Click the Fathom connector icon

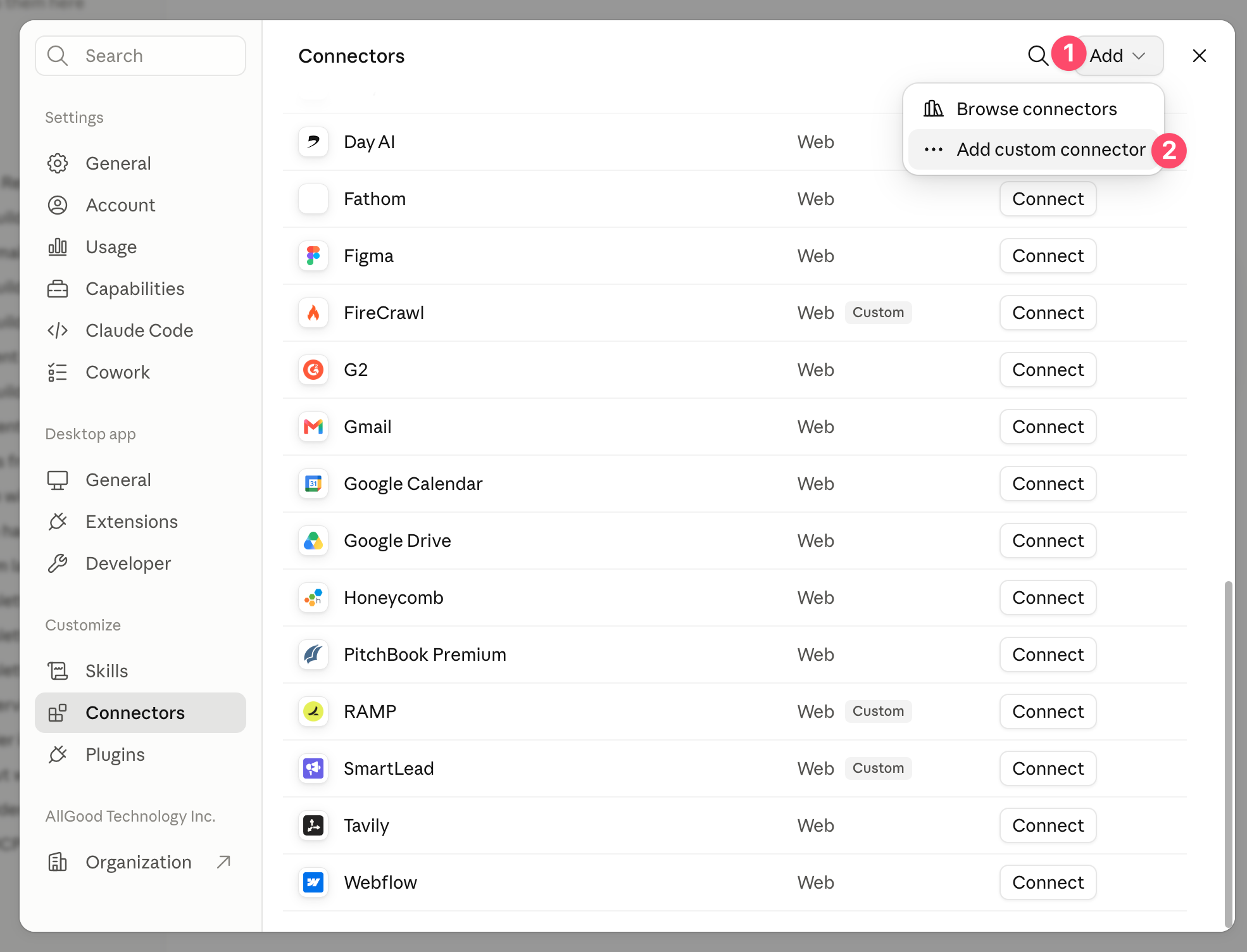pos(313,199)
